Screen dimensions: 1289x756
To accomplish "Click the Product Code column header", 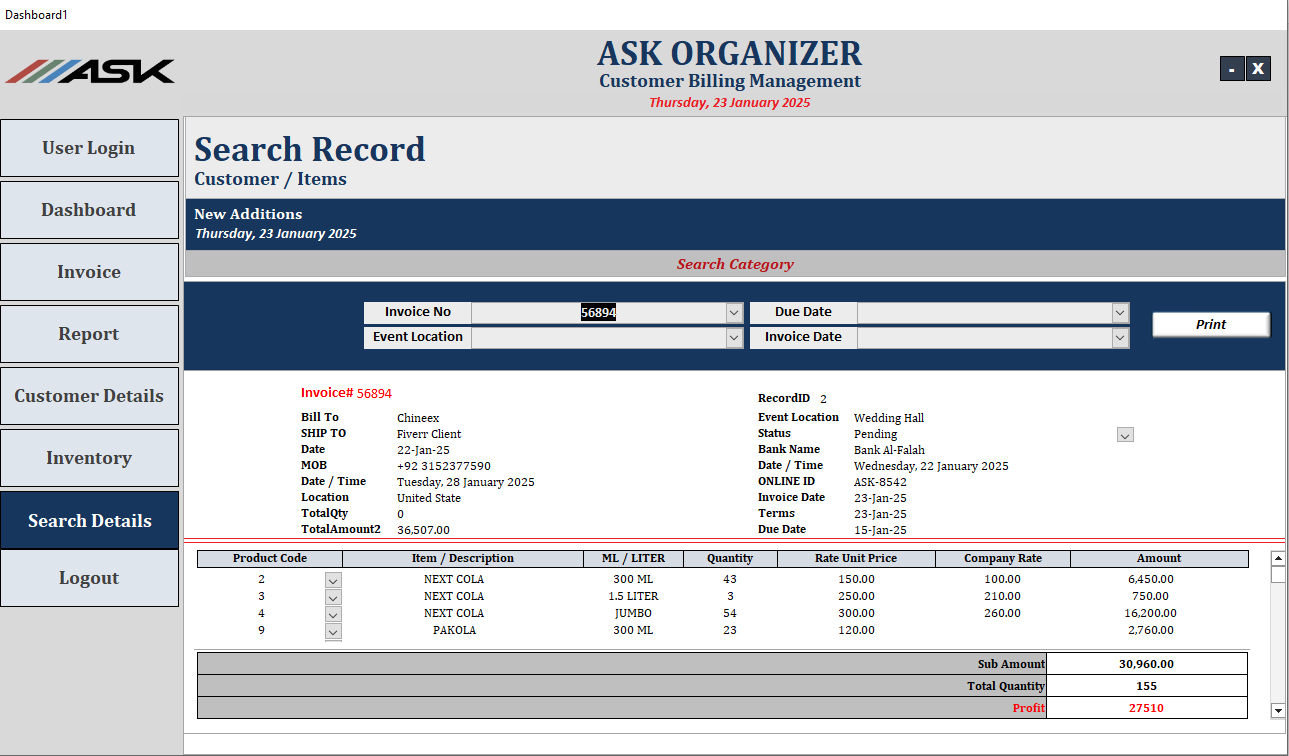I will [270, 559].
